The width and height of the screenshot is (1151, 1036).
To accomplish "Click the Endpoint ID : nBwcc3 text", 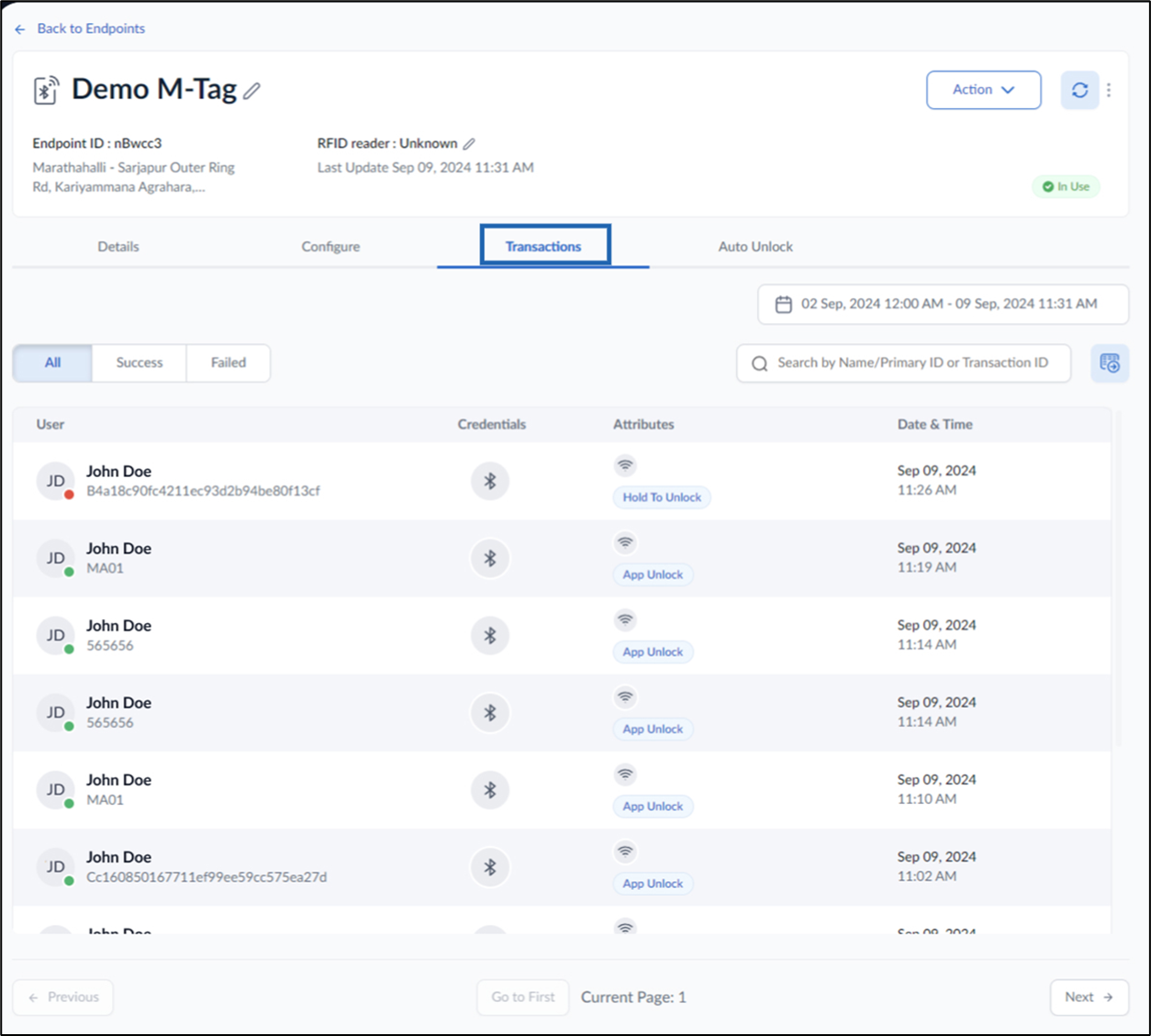I will [x=97, y=143].
